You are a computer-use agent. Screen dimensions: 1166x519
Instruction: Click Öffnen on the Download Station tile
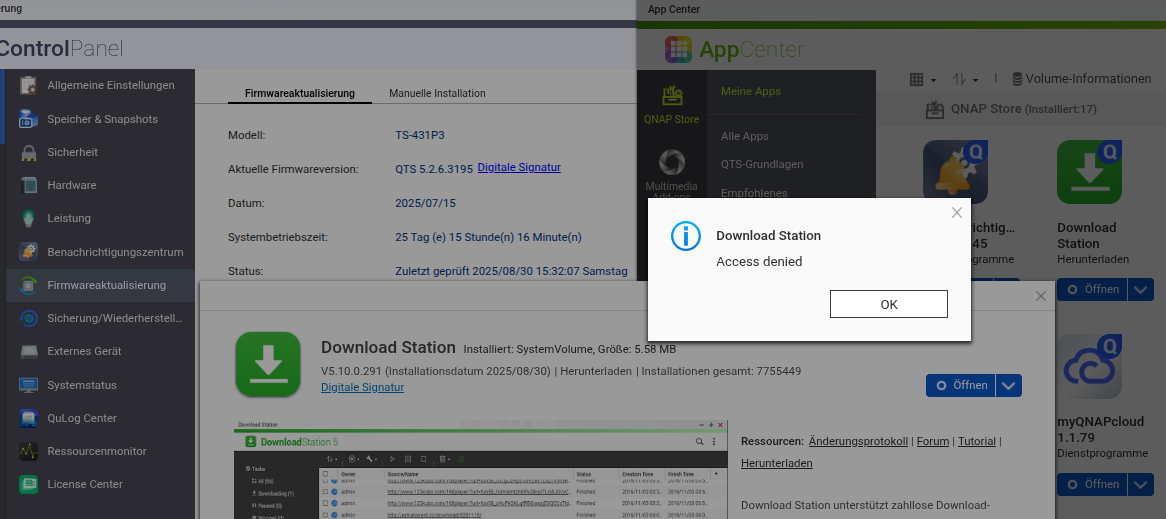pyautogui.click(x=1092, y=289)
